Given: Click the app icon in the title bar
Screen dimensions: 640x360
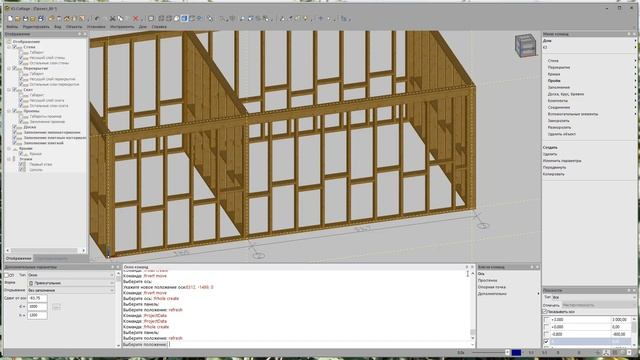Looking at the screenshot, I should pyautogui.click(x=7, y=8).
